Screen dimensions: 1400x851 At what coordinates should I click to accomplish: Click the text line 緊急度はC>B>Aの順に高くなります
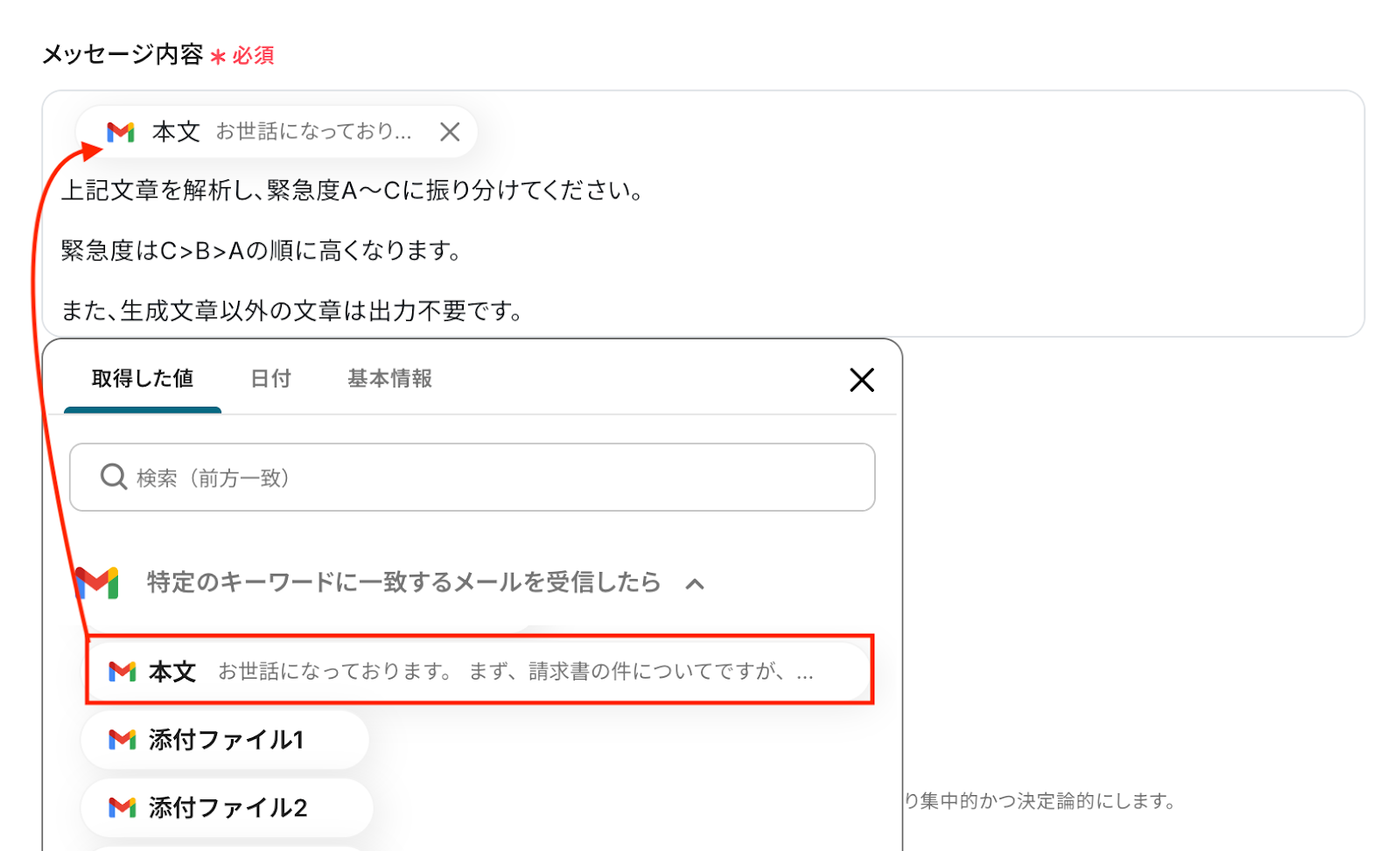pos(262,251)
